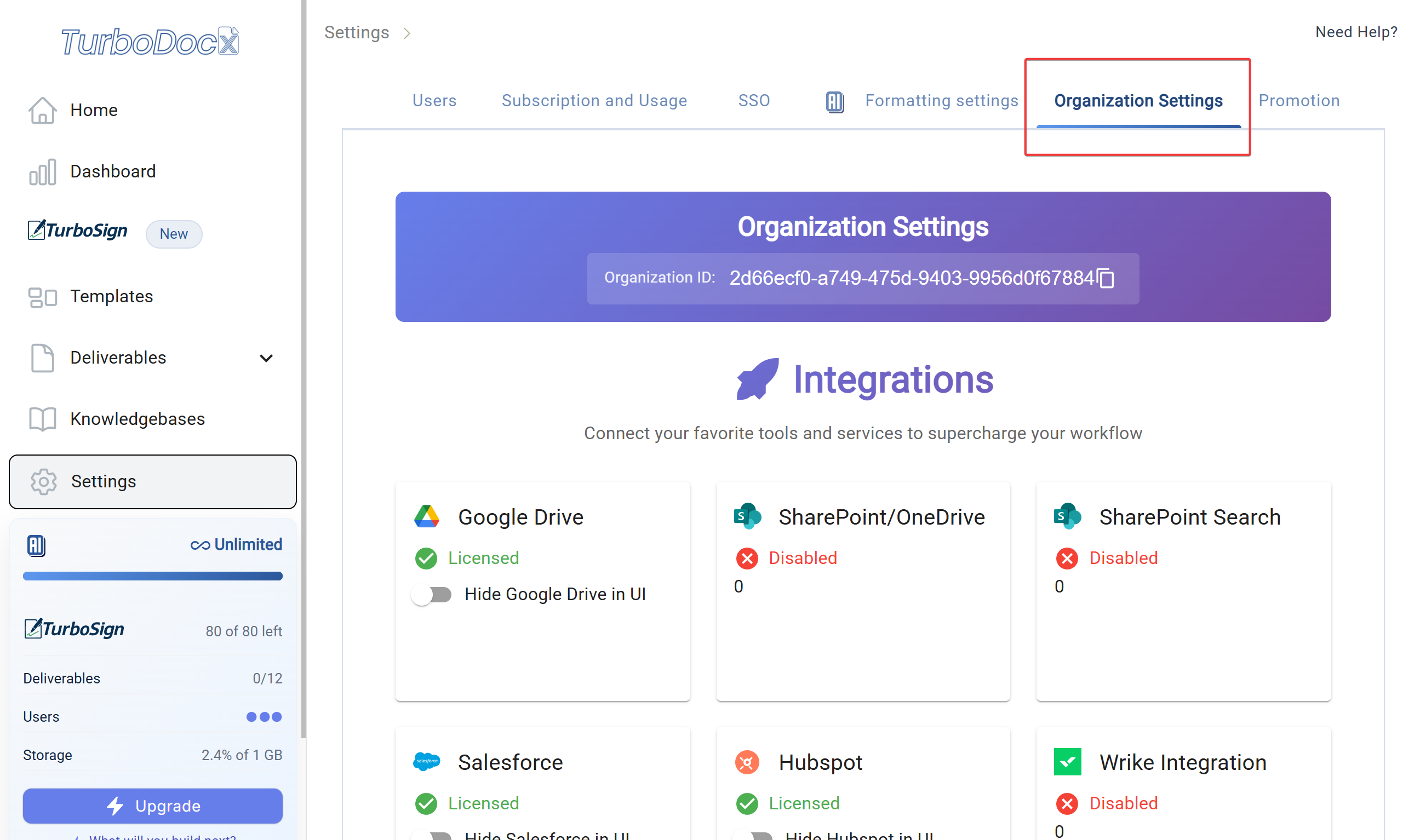Expand the Deliverables submenu chevron

point(266,358)
